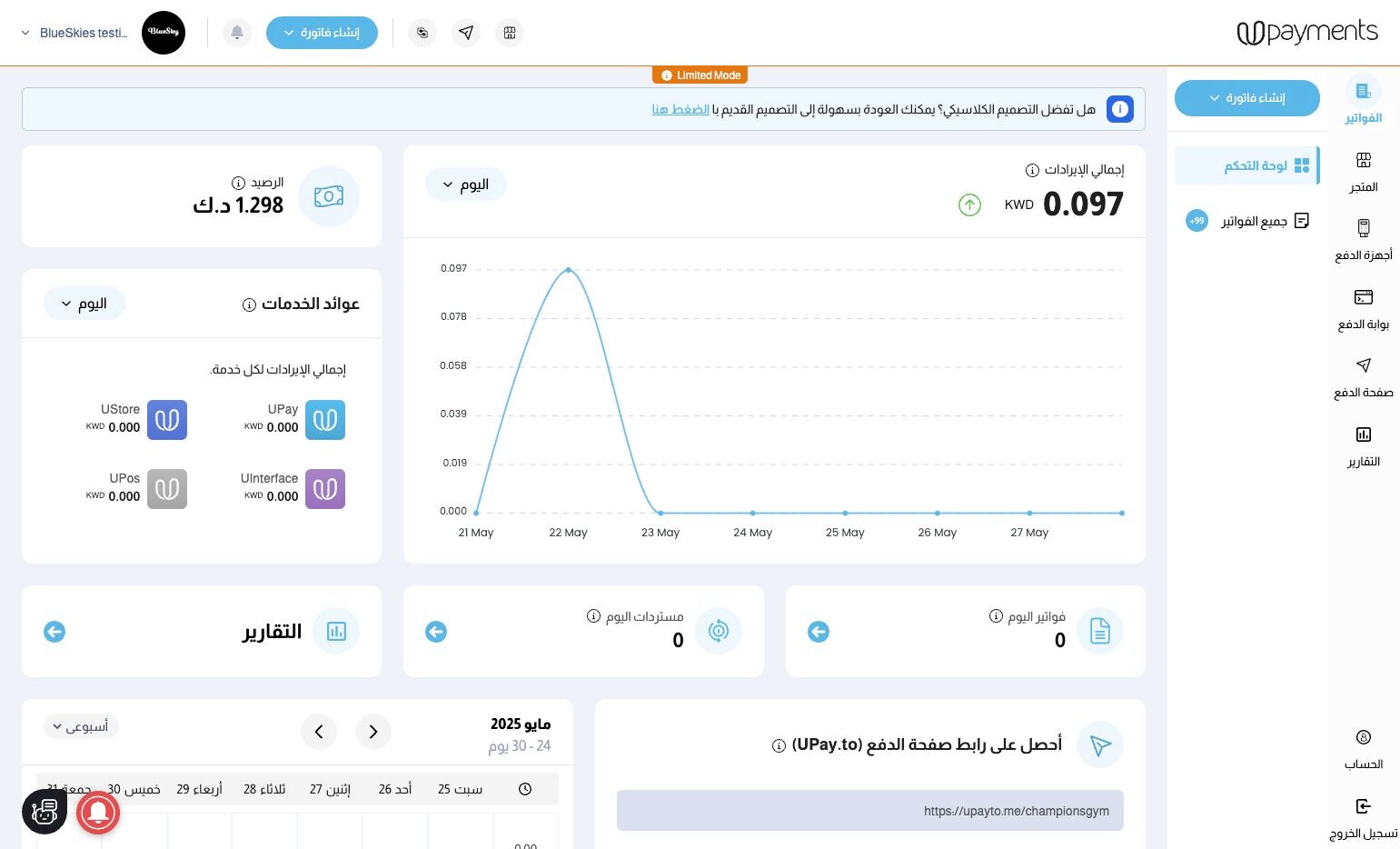Image resolution: width=1400 pixels, height=849 pixels.
Task: Select لوحة التحكم dashboard menu item
Action: coord(1247,165)
